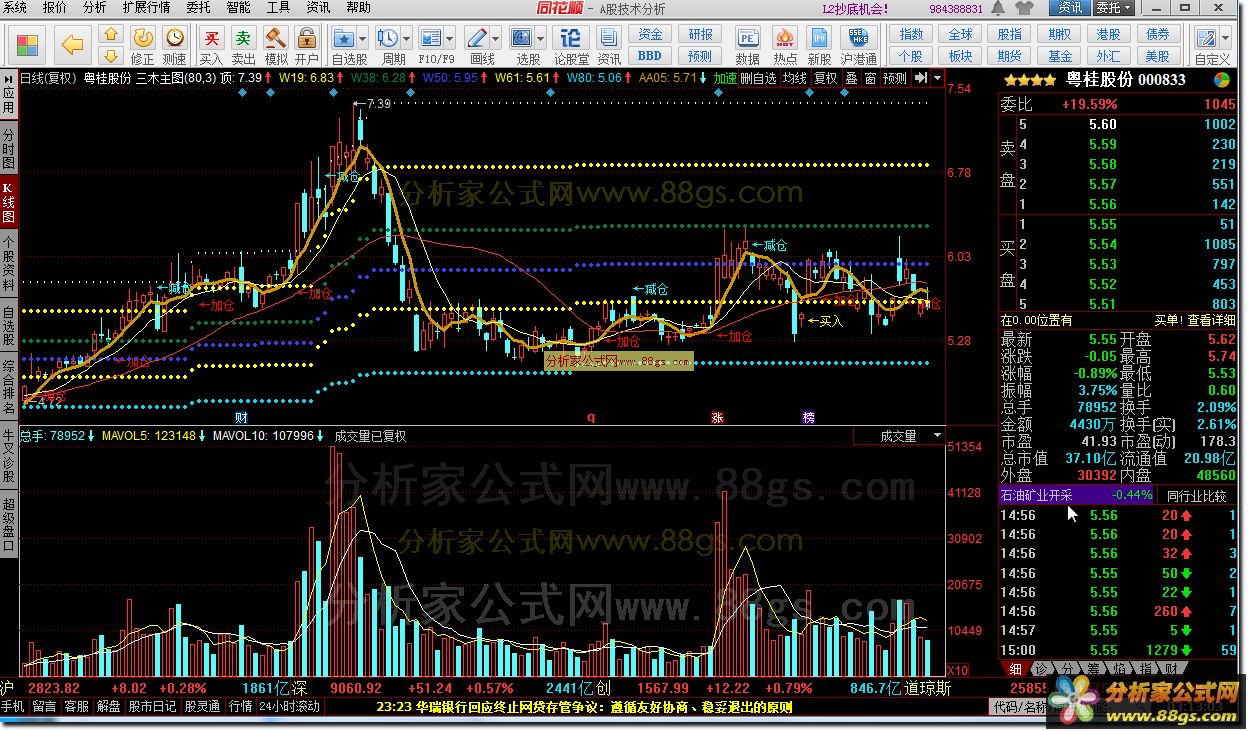1248x731 pixels.
Task: Expand the 选股 dropdown arrow
Action: coord(542,39)
